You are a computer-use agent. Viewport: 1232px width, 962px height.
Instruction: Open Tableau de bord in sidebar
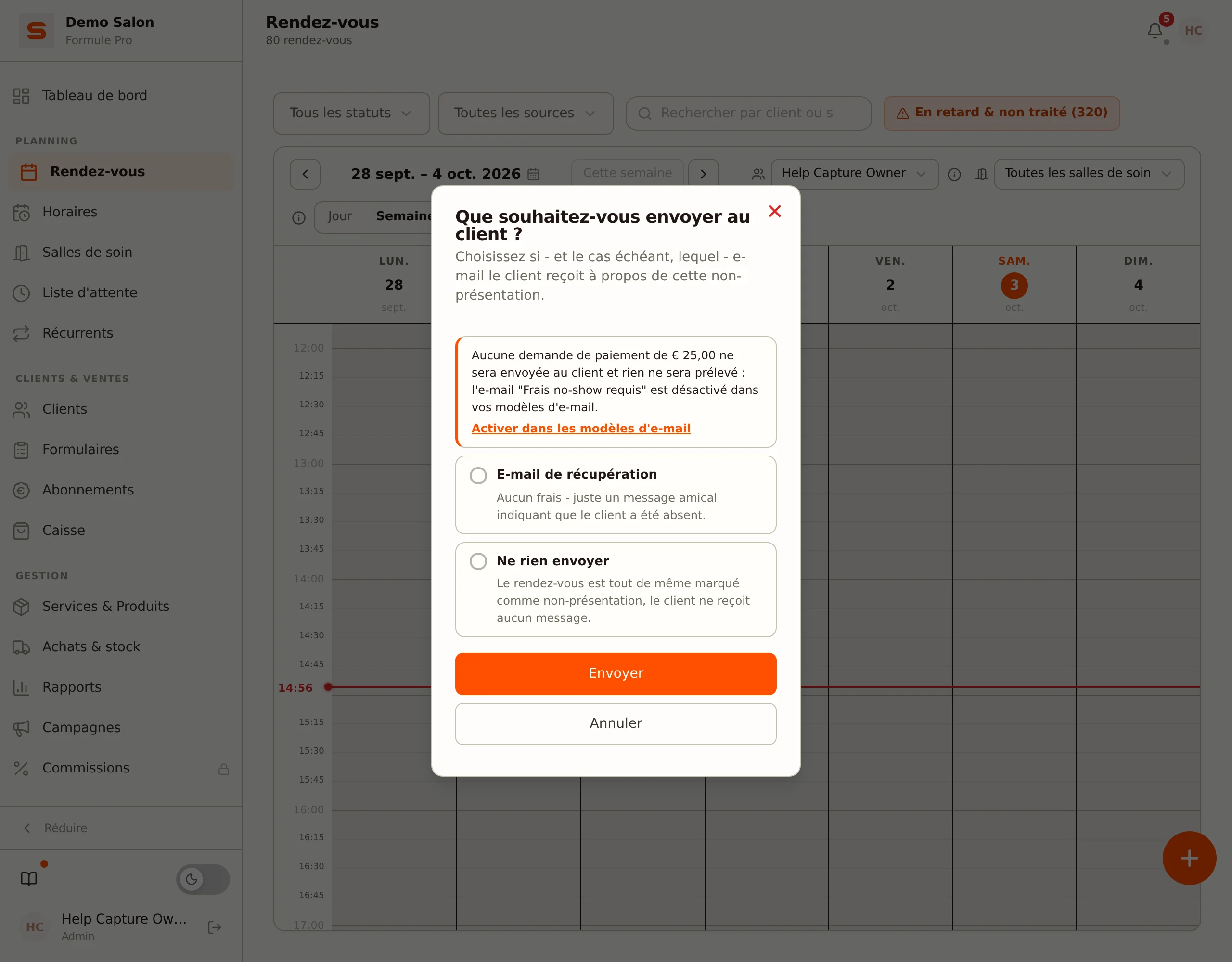pyautogui.click(x=121, y=96)
